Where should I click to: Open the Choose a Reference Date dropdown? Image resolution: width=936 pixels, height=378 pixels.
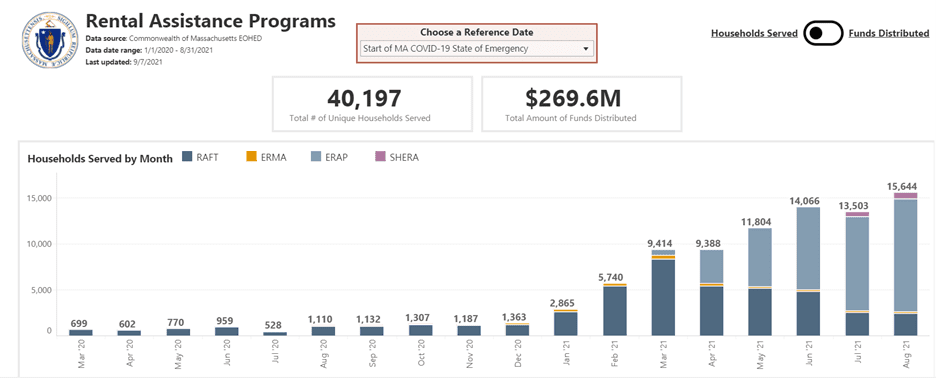coord(477,49)
